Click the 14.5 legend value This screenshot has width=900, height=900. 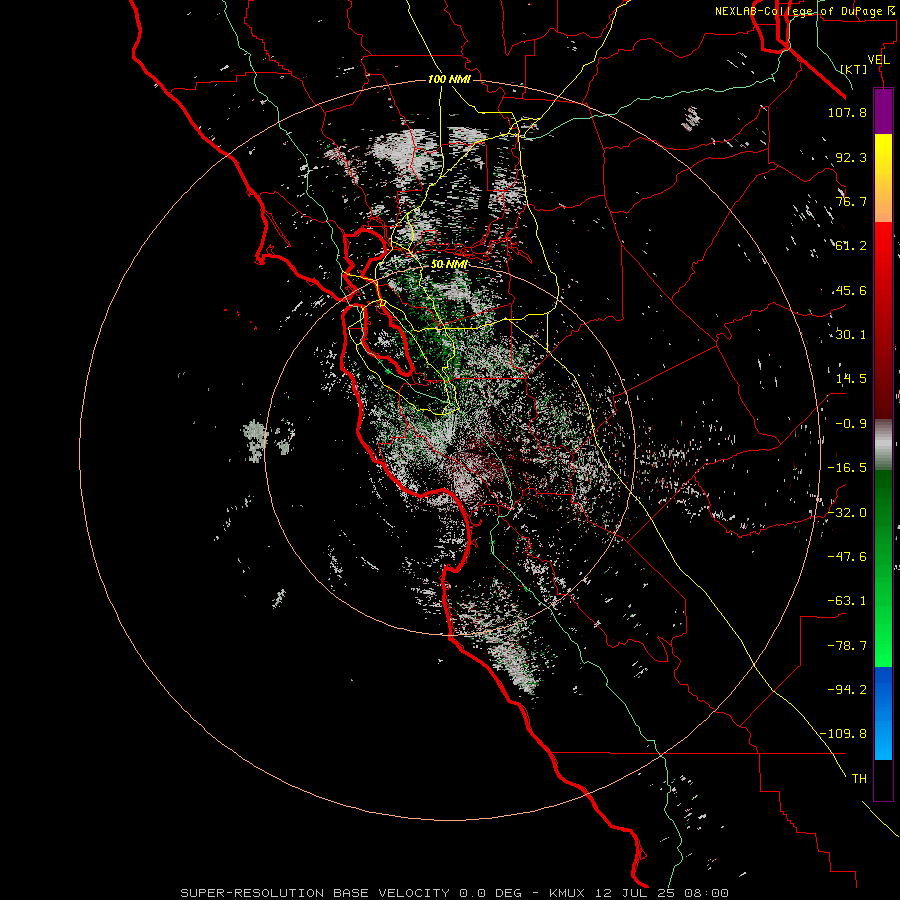(851, 379)
